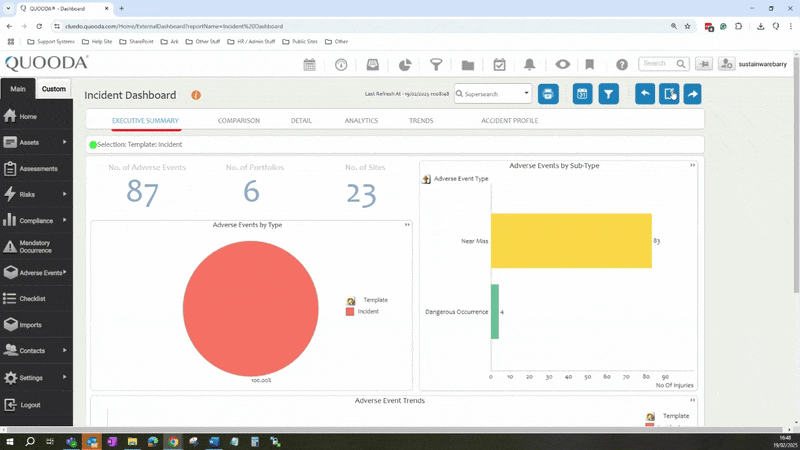
Task: Select the Main sidebar tab
Action: pyautogui.click(x=18, y=89)
